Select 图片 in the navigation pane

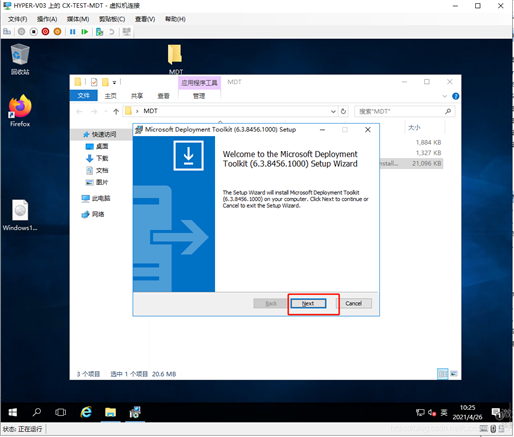coord(97,182)
